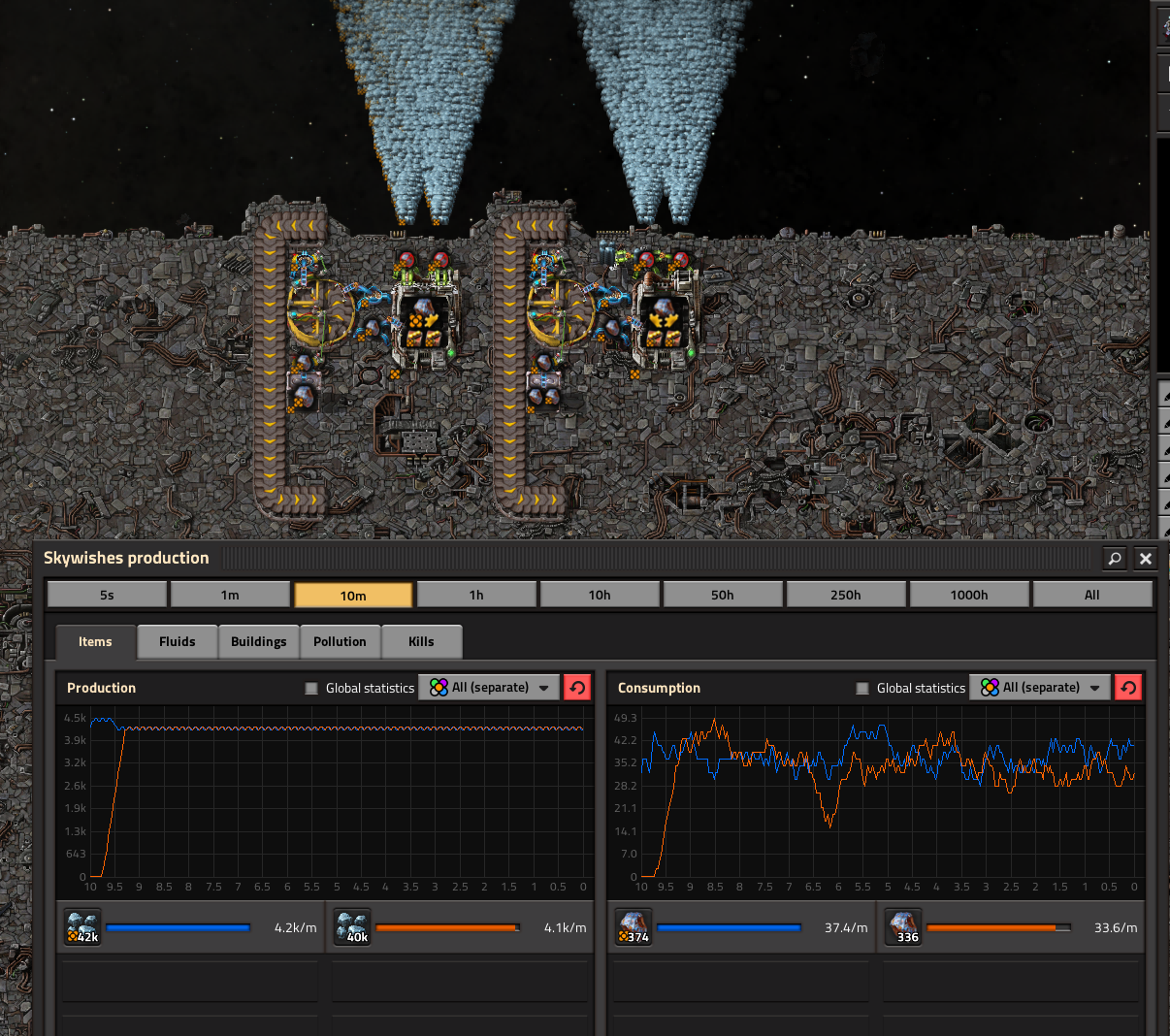
Task: Click the left crusher machine building
Action: 423,320
